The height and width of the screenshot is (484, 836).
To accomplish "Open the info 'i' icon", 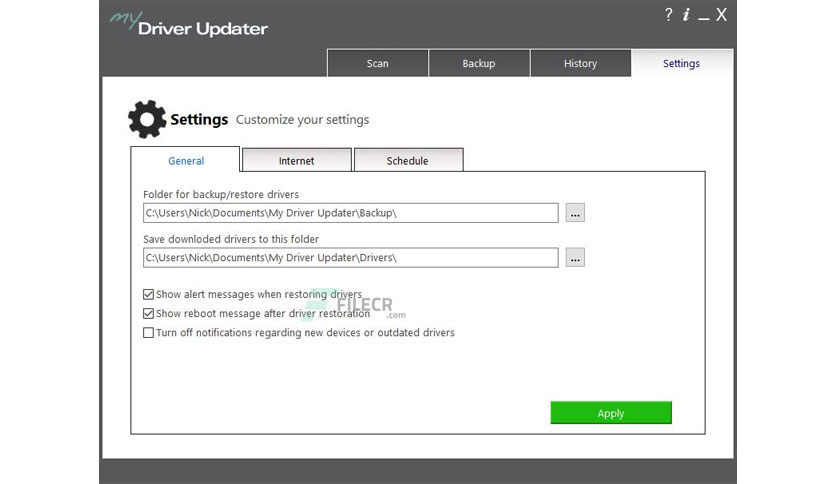I will 686,14.
